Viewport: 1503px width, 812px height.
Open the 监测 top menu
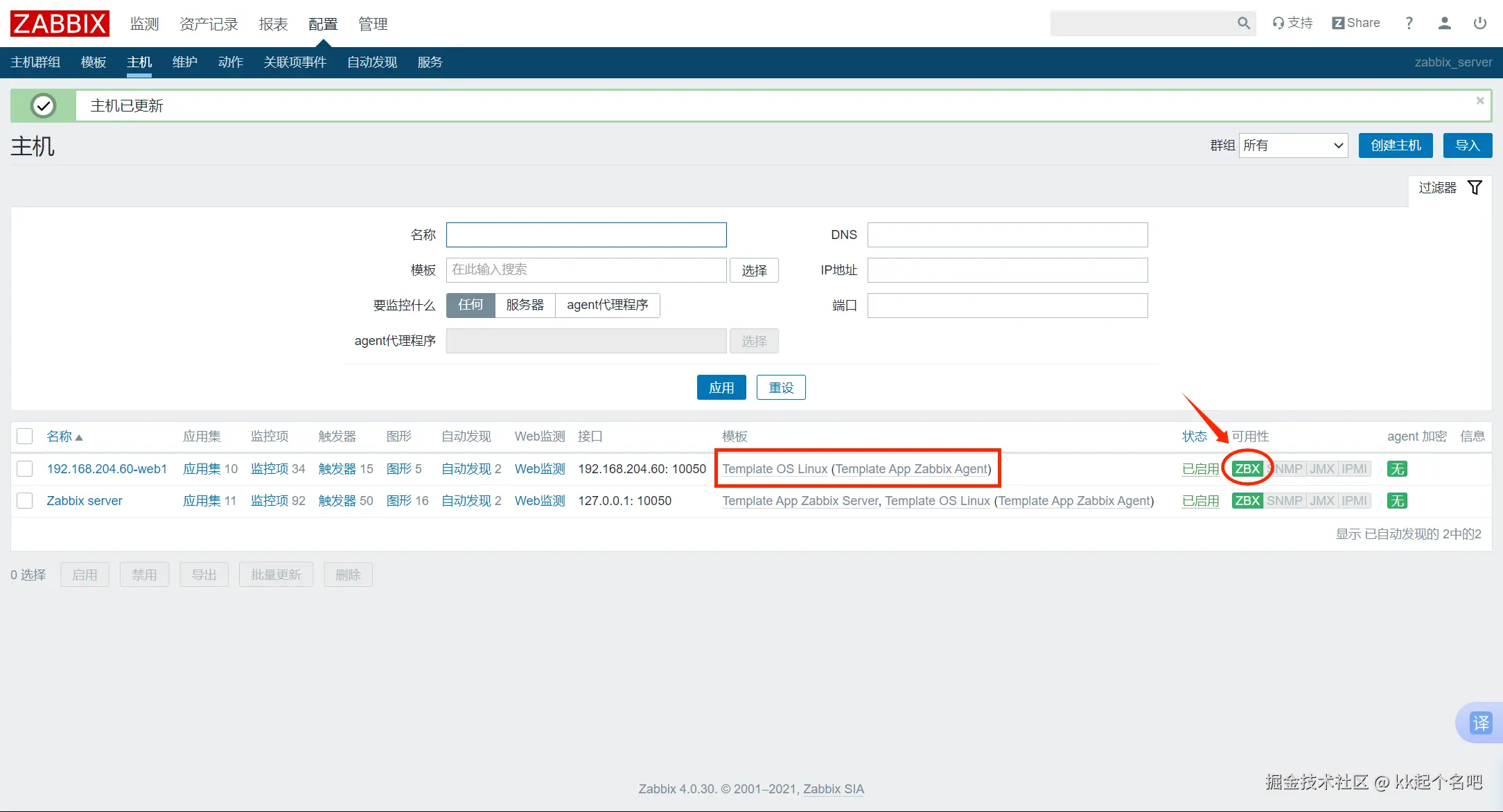144,24
